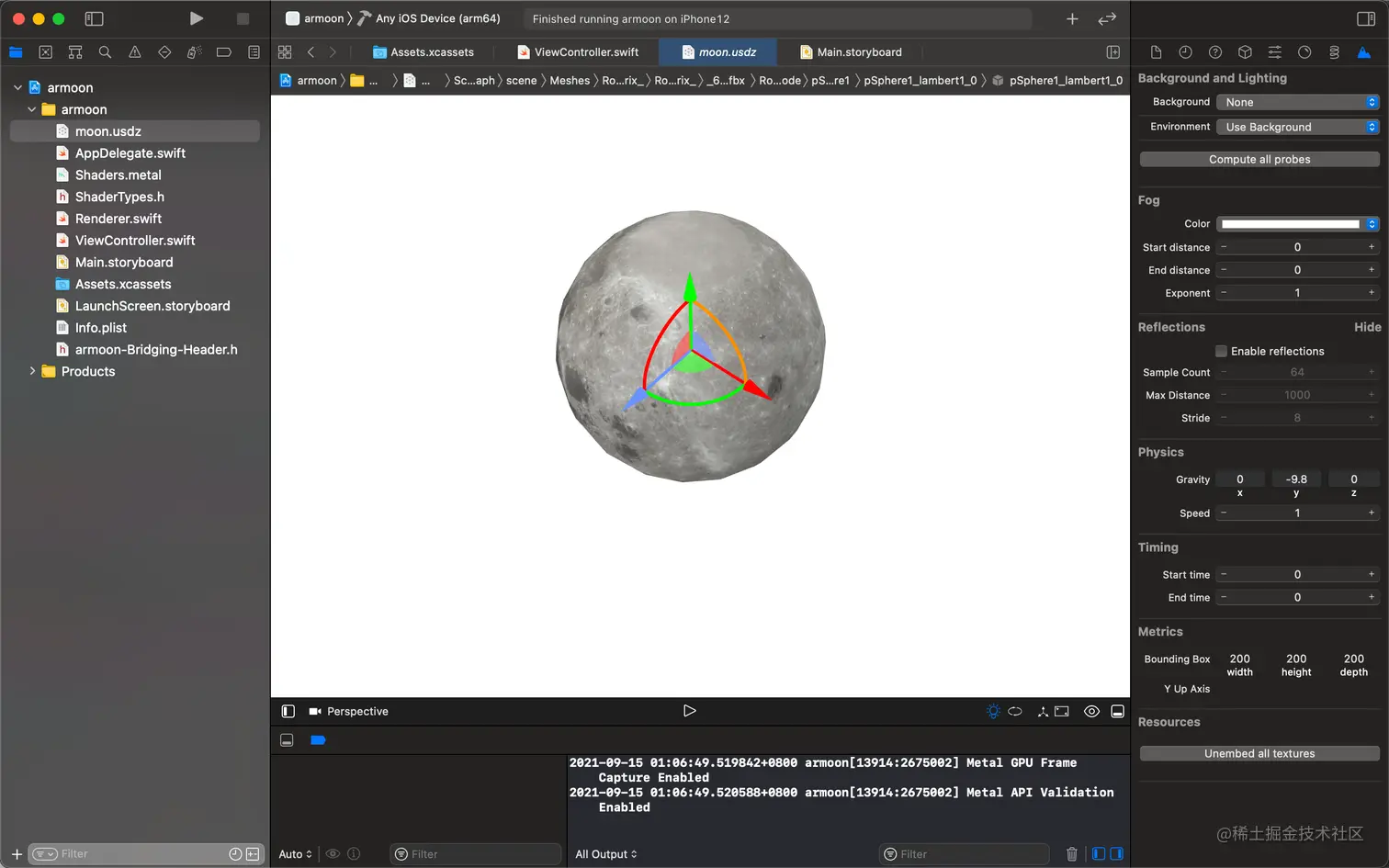Open the debug navigator
The image size is (1389, 868).
click(x=194, y=52)
